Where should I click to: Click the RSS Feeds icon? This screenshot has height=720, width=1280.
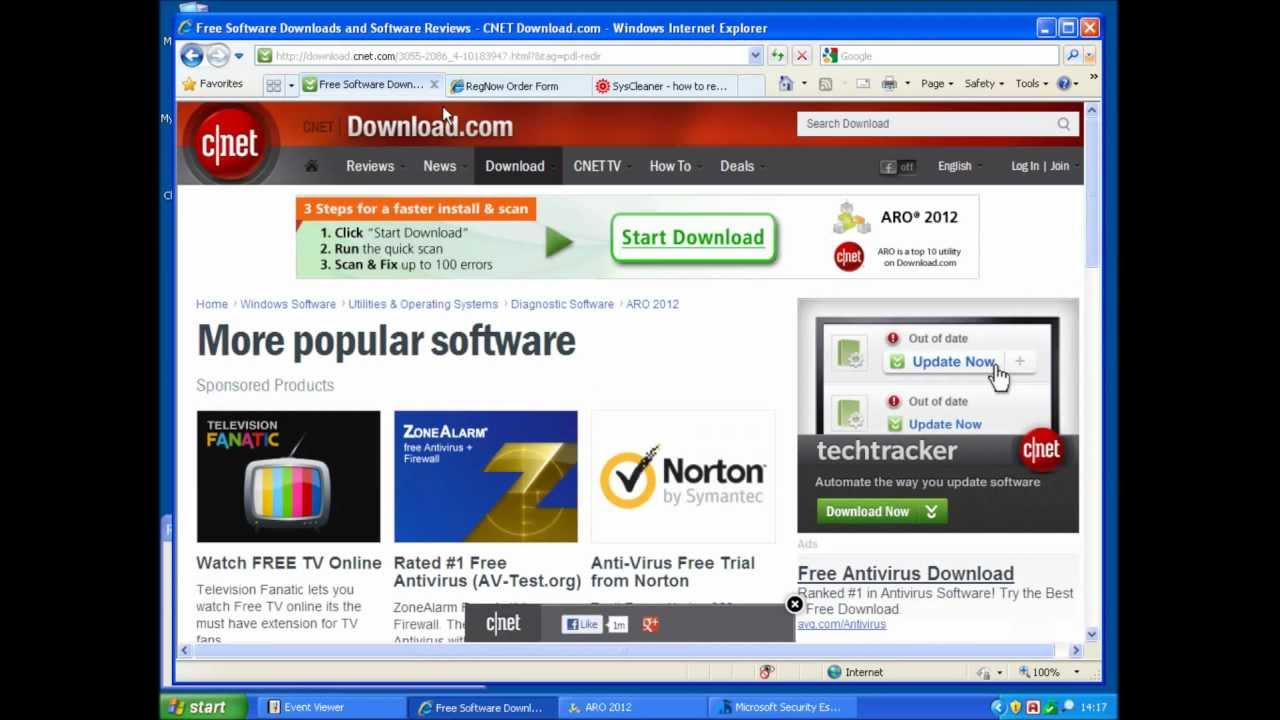coord(825,84)
